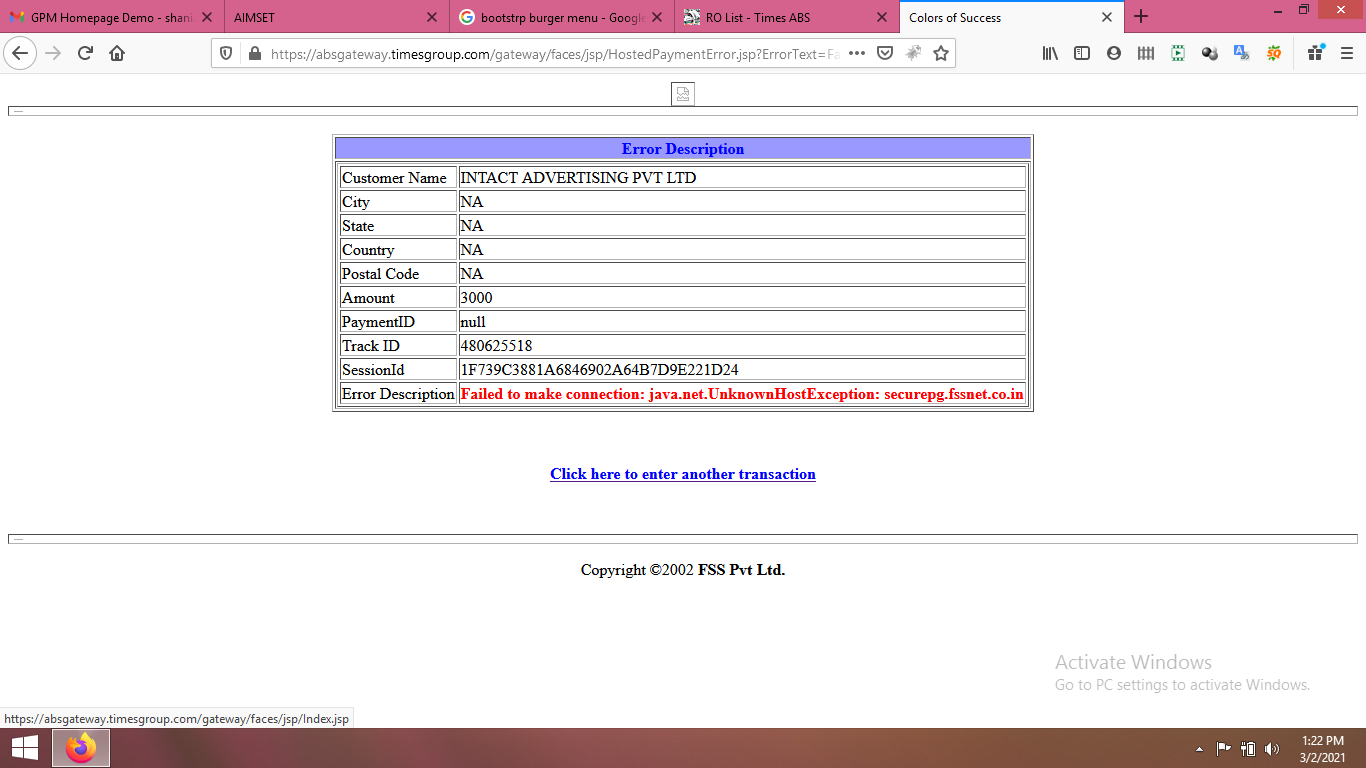Close the AIMSET tab

click(431, 17)
